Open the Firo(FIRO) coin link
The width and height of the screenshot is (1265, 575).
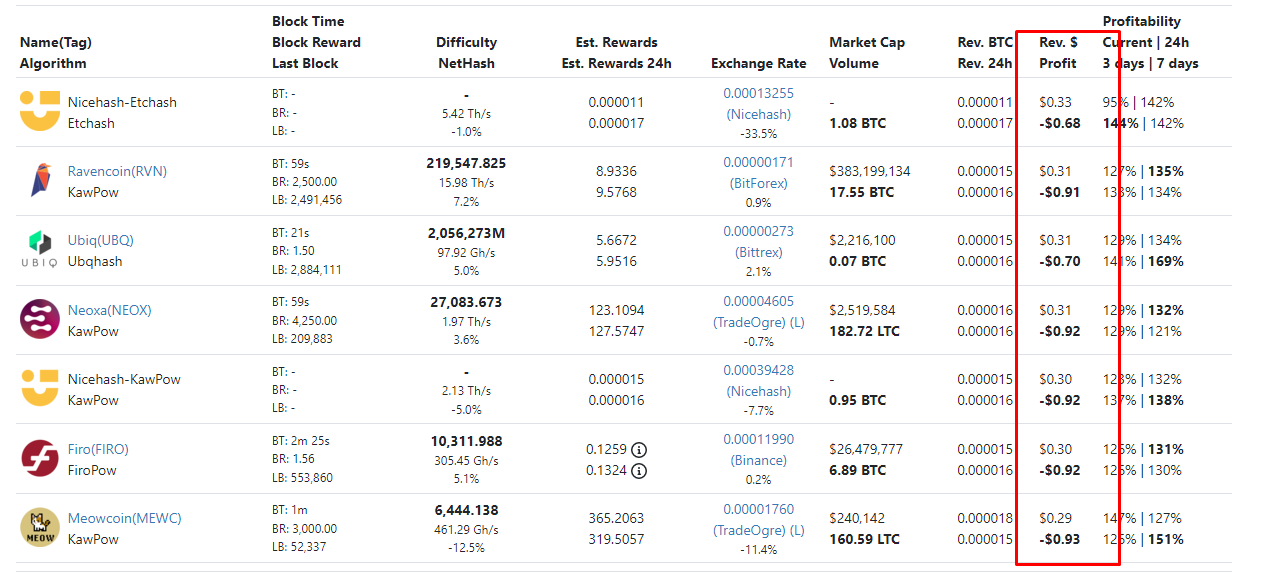click(x=98, y=449)
